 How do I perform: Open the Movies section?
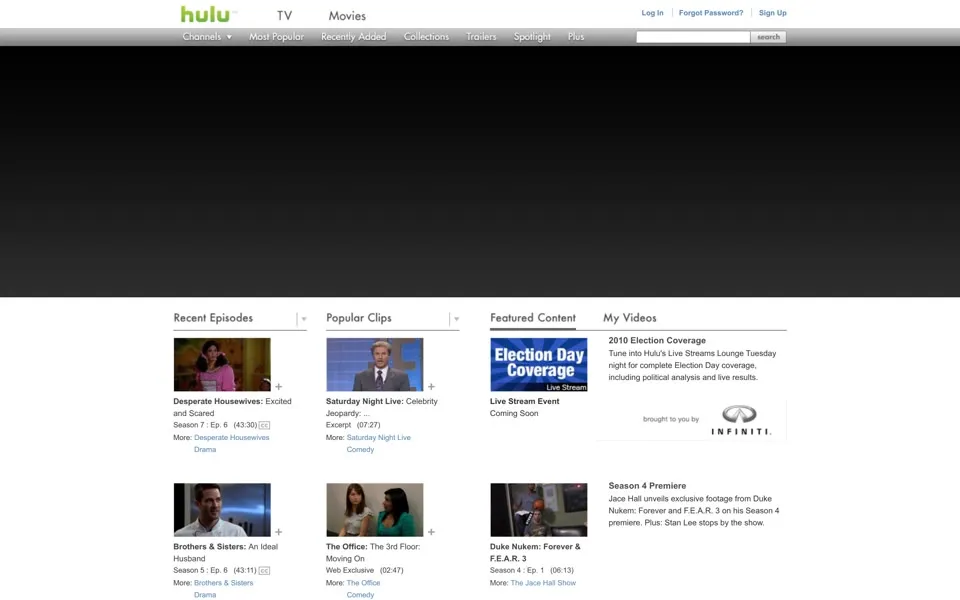point(347,16)
